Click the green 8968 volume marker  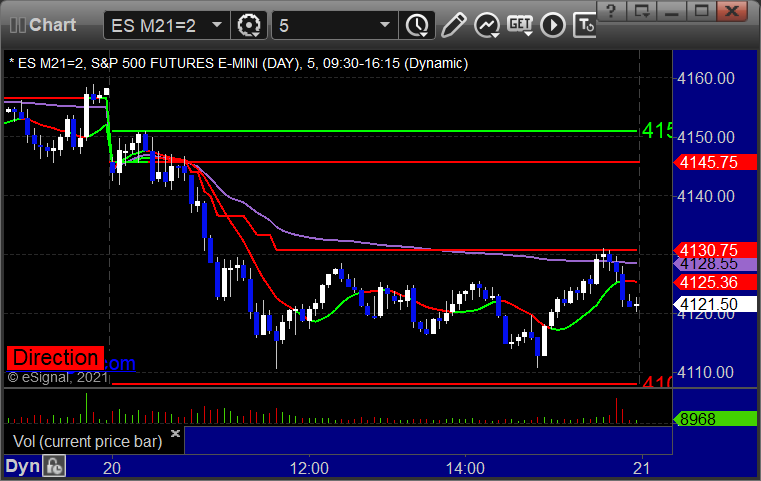(x=715, y=418)
